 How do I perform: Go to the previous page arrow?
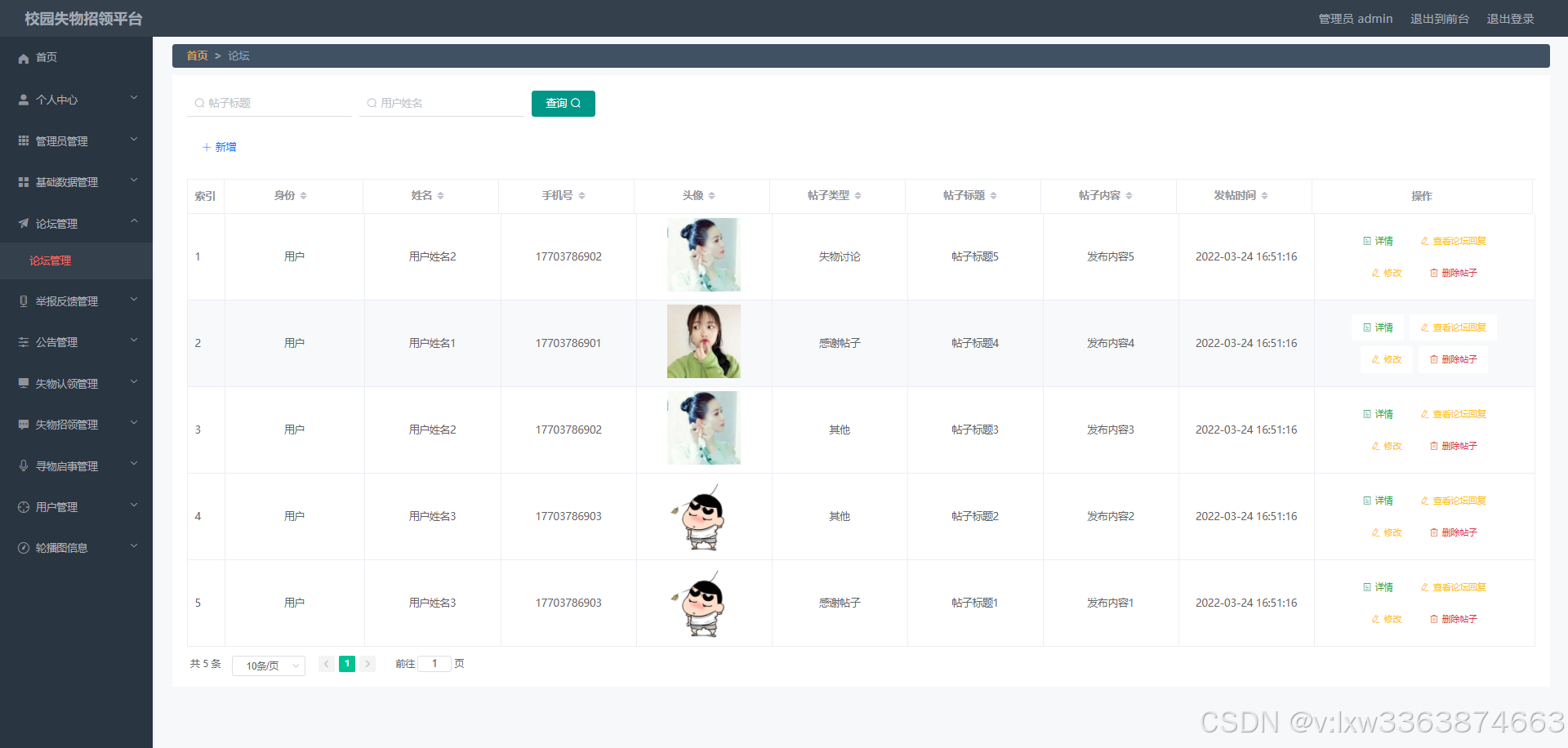tap(326, 664)
